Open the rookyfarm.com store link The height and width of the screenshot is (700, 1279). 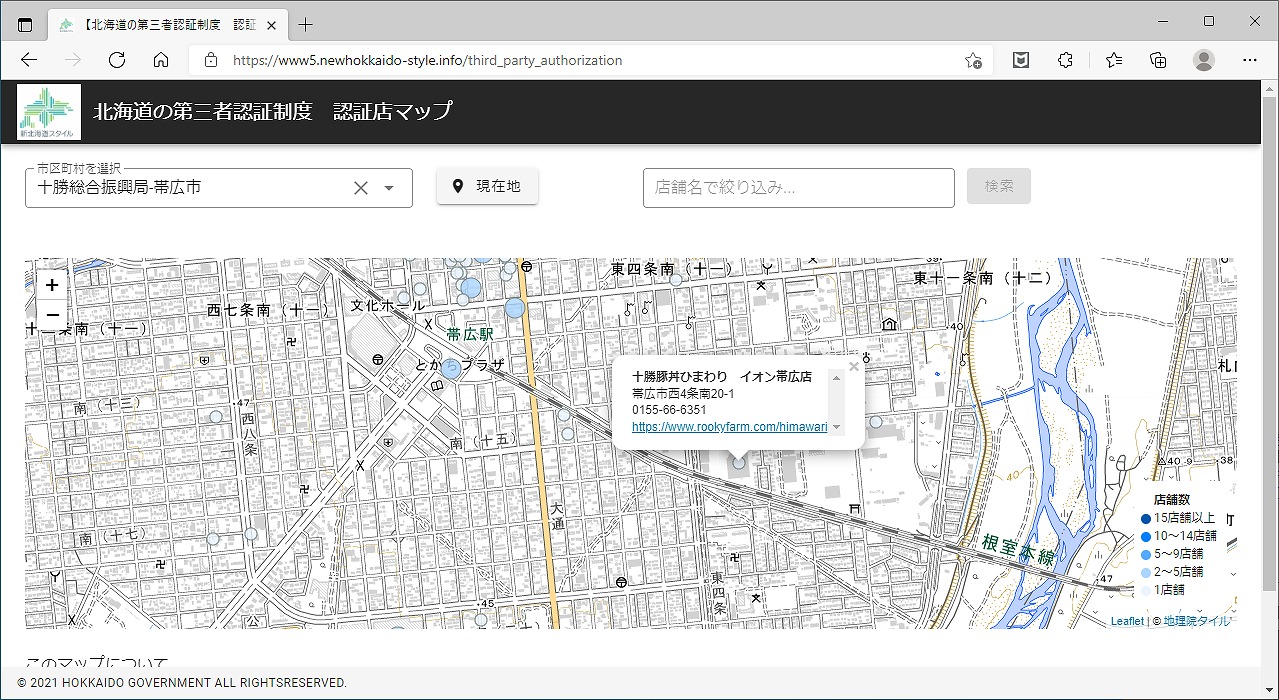(x=729, y=426)
